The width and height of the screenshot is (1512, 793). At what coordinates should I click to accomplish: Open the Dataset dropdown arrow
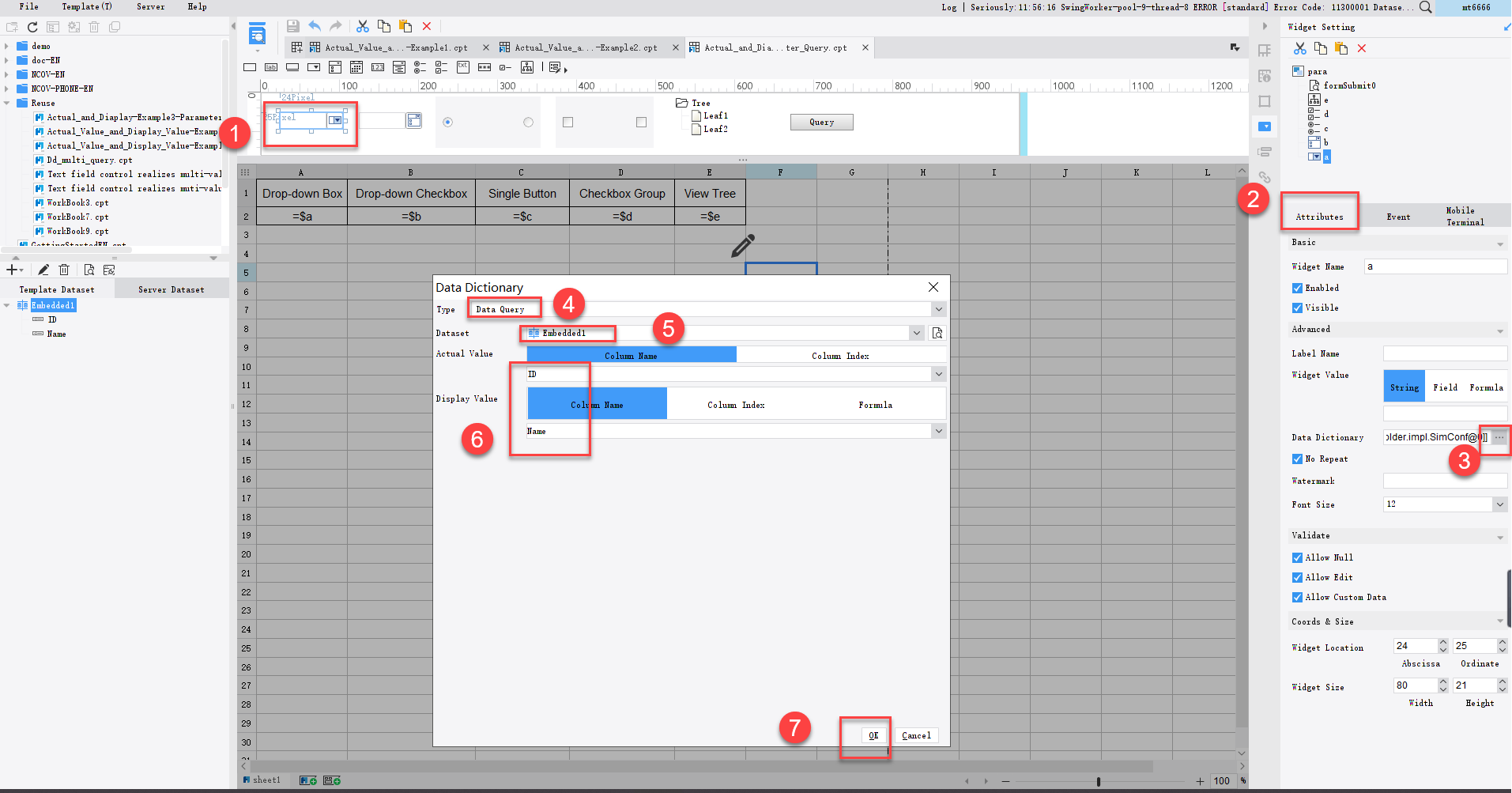point(916,333)
